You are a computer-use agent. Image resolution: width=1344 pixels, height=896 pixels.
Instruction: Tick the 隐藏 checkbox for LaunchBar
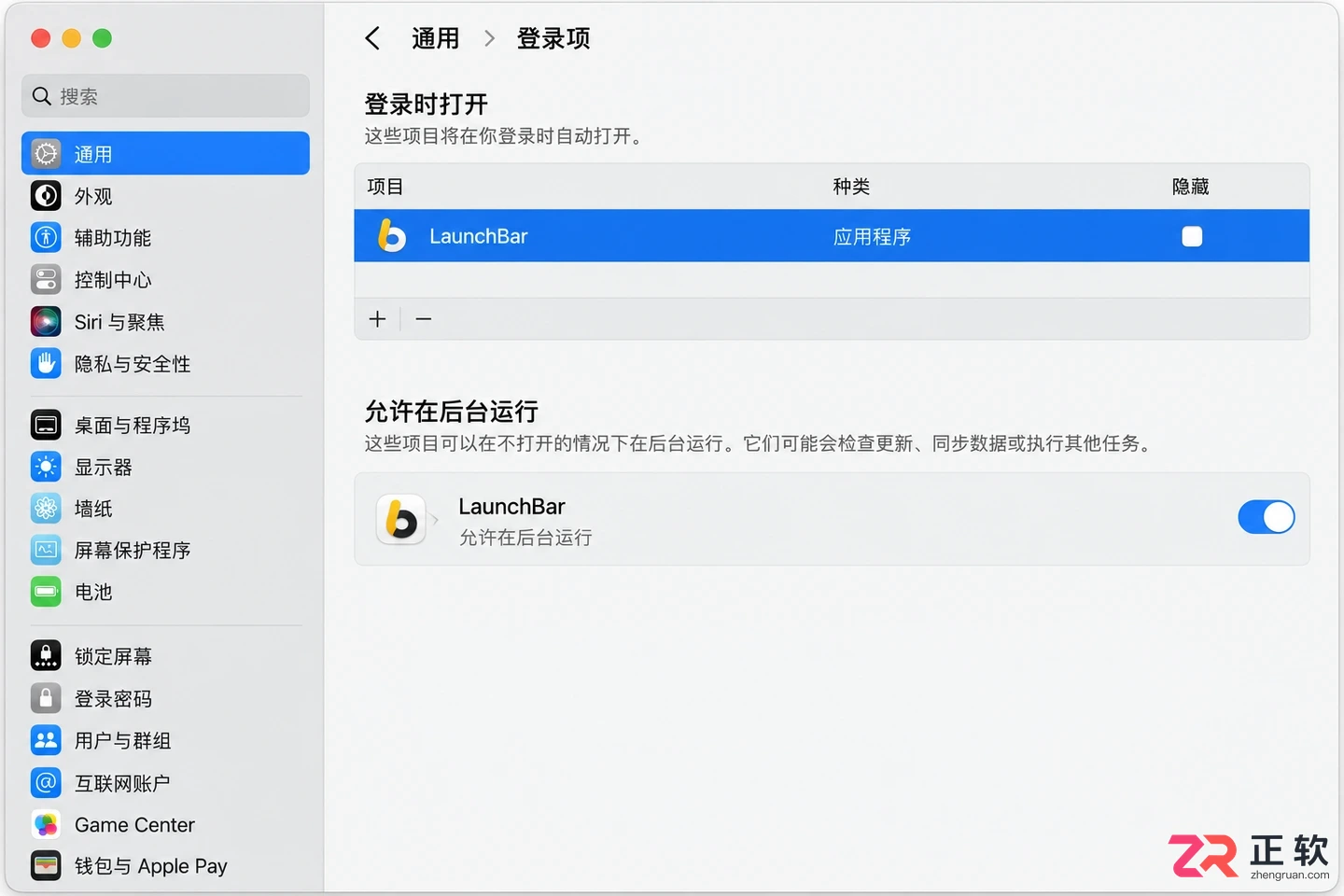pos(1192,236)
